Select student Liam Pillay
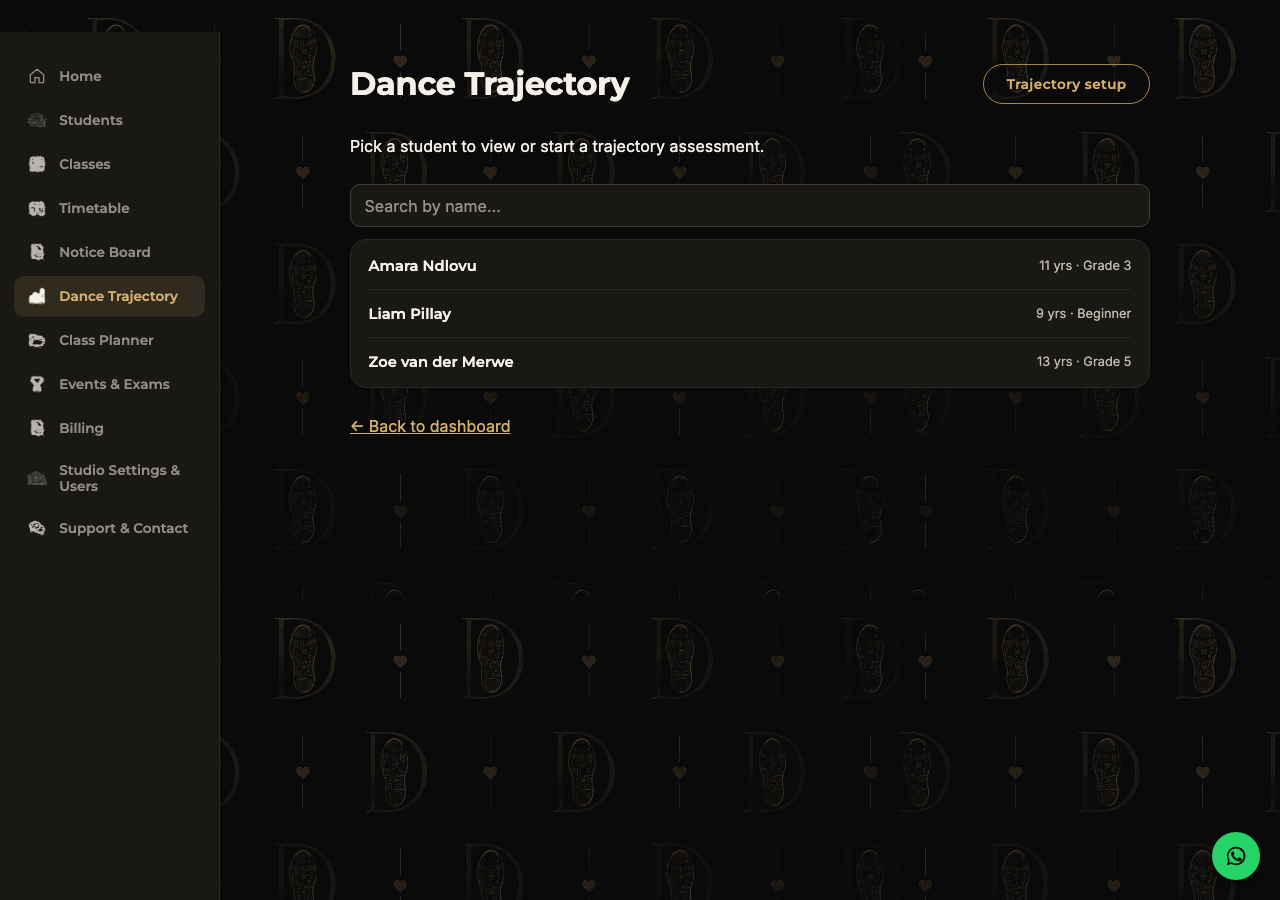 click(x=750, y=313)
